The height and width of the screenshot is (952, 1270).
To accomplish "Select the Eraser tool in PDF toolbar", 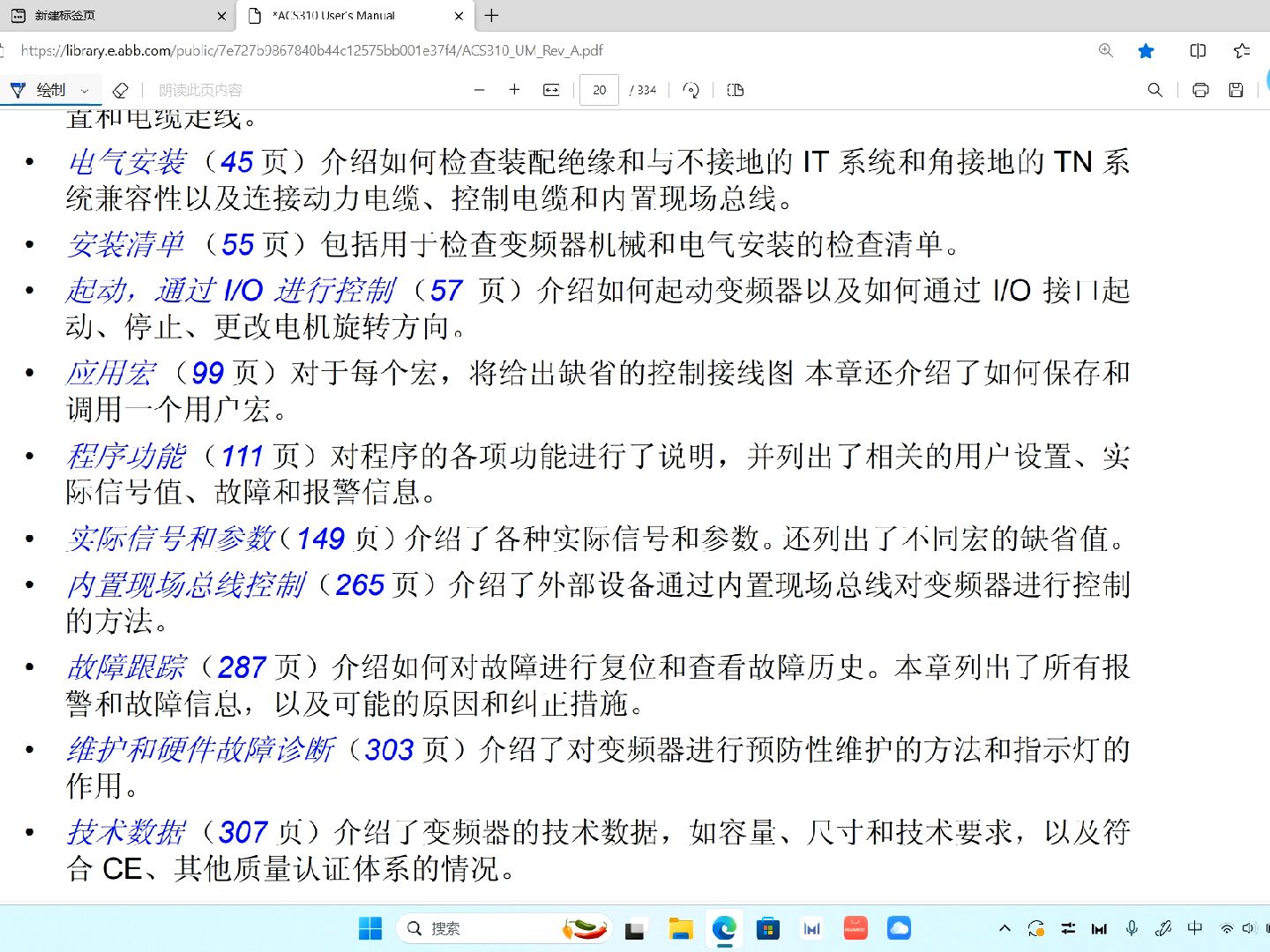I will (x=121, y=90).
